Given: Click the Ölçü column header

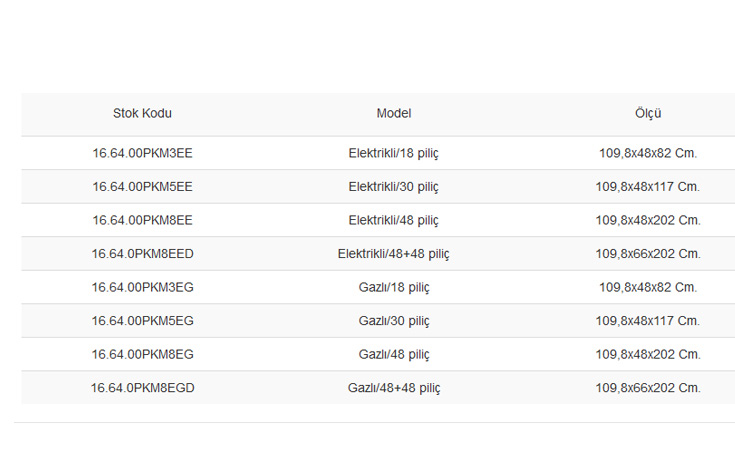Looking at the screenshot, I should tap(648, 113).
